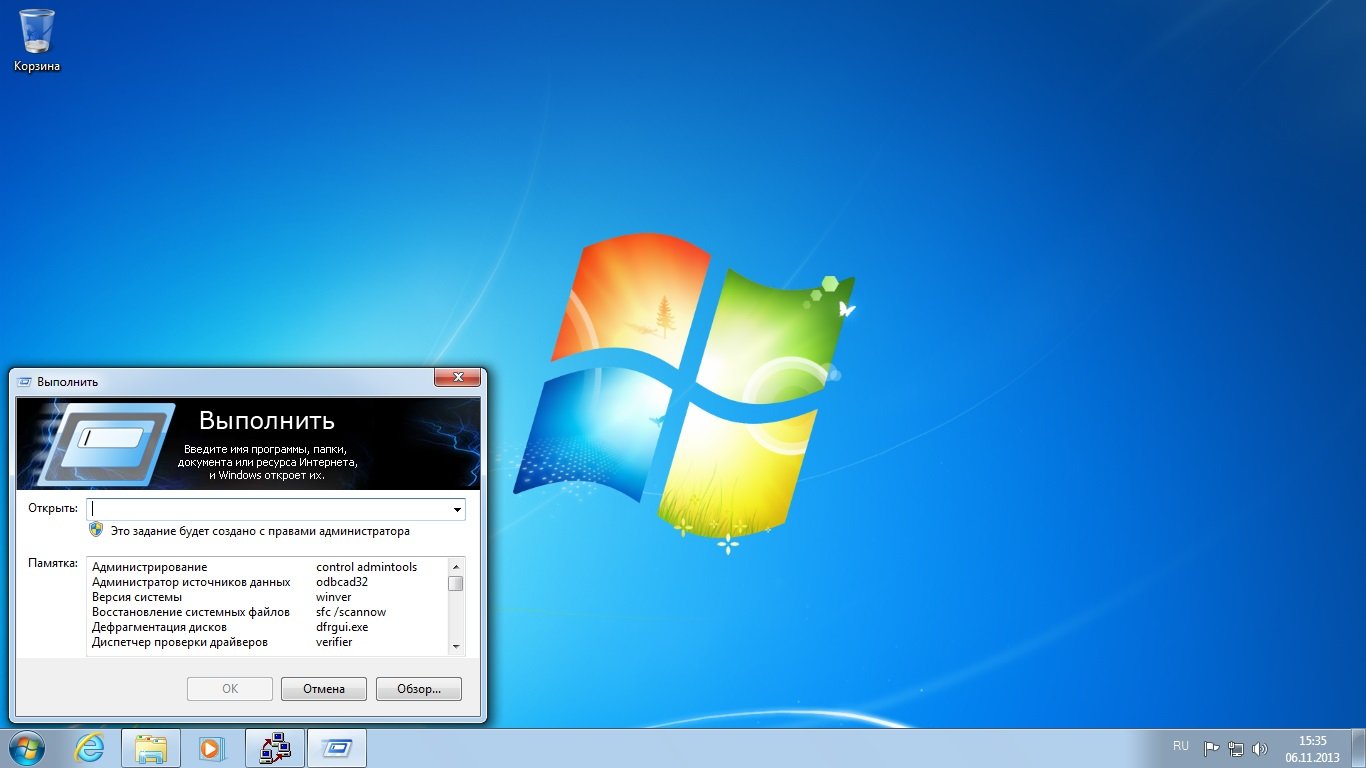Image resolution: width=1366 pixels, height=768 pixels.
Task: Select the Дефрагментация дисков row
Action: (267, 627)
